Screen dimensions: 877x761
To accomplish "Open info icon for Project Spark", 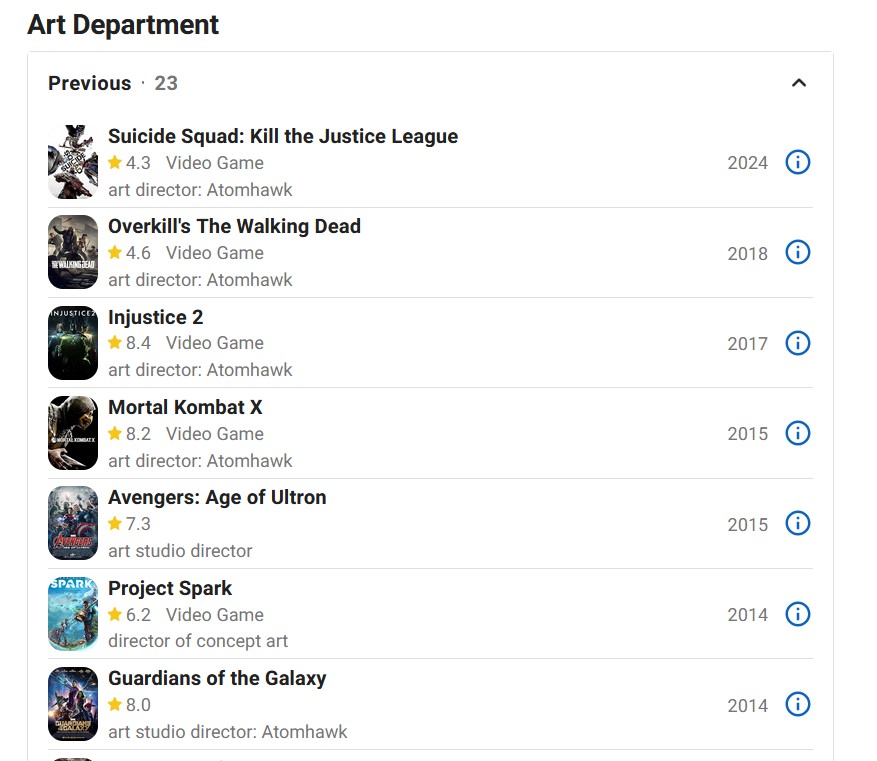I will tap(798, 614).
